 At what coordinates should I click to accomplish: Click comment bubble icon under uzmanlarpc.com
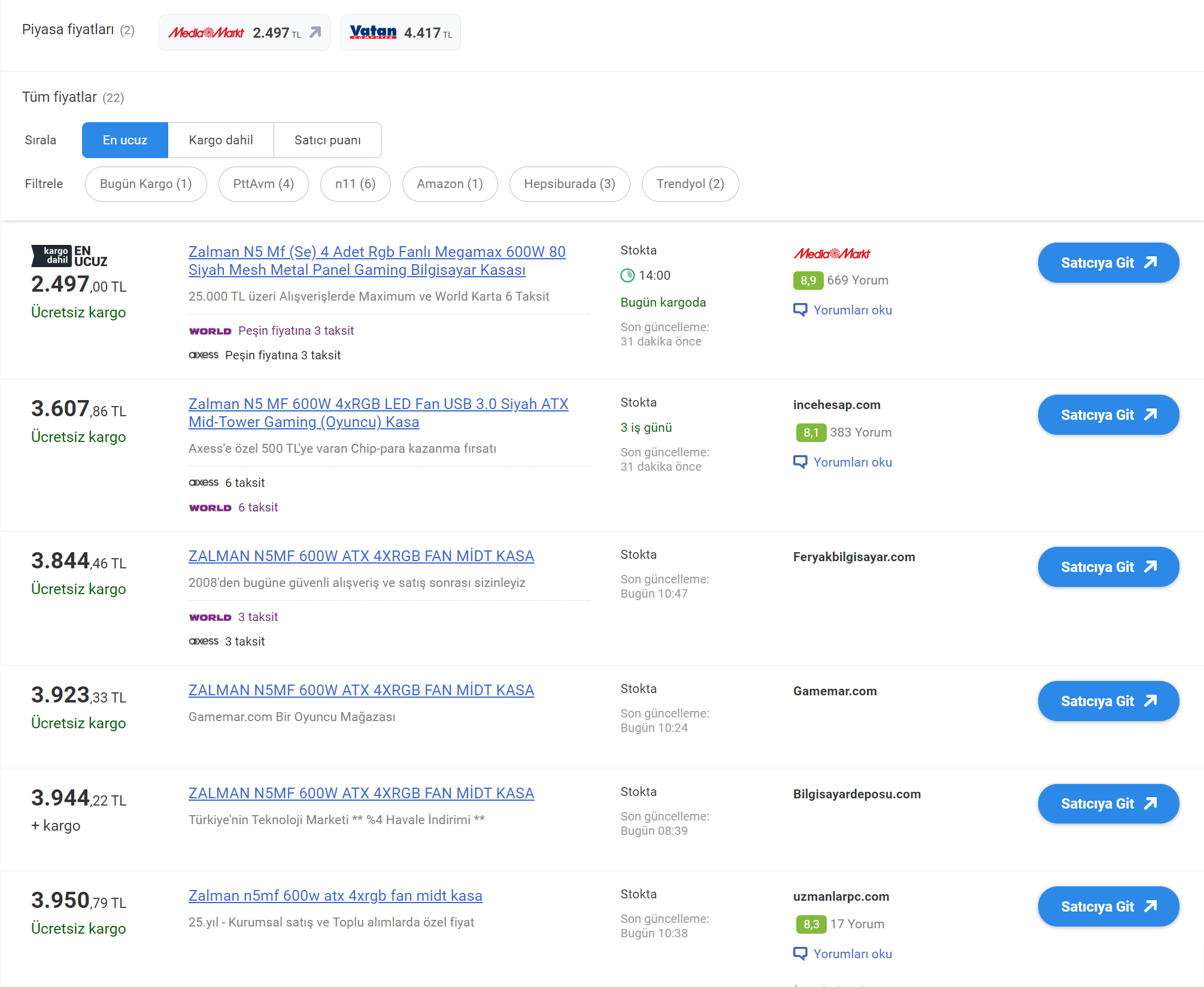tap(800, 953)
